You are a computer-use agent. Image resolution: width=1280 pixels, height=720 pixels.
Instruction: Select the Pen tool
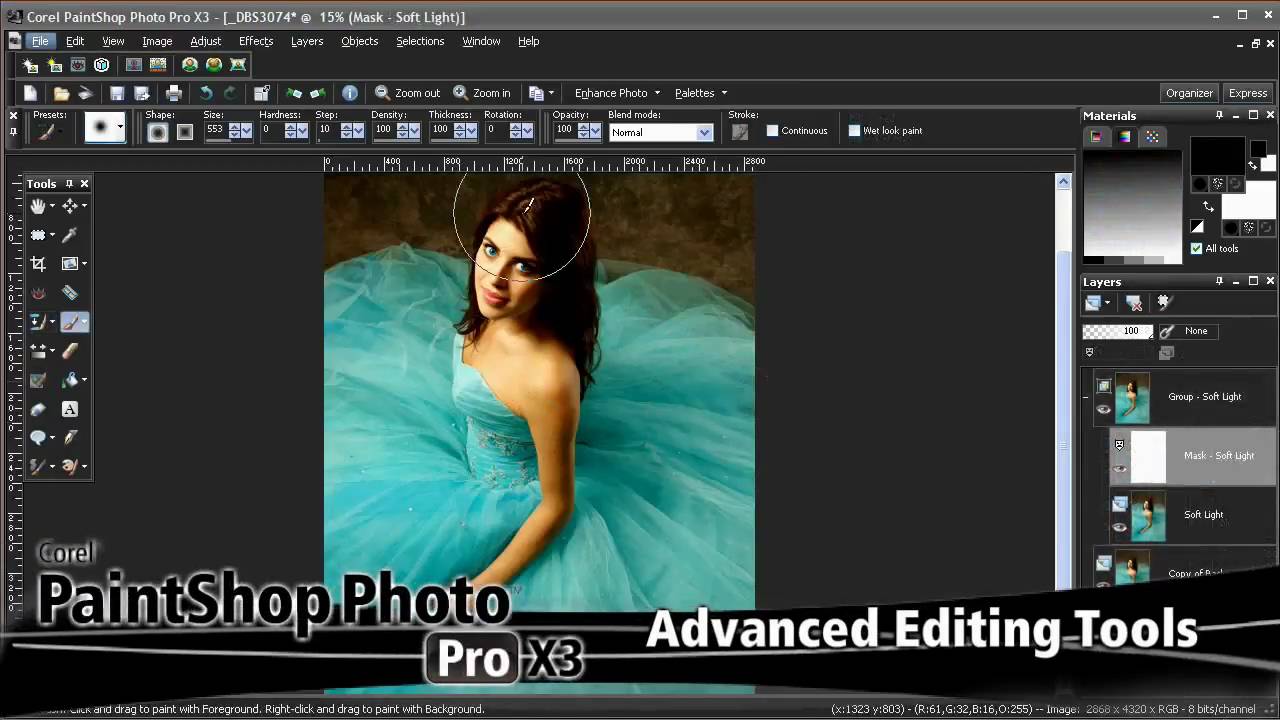coord(69,438)
